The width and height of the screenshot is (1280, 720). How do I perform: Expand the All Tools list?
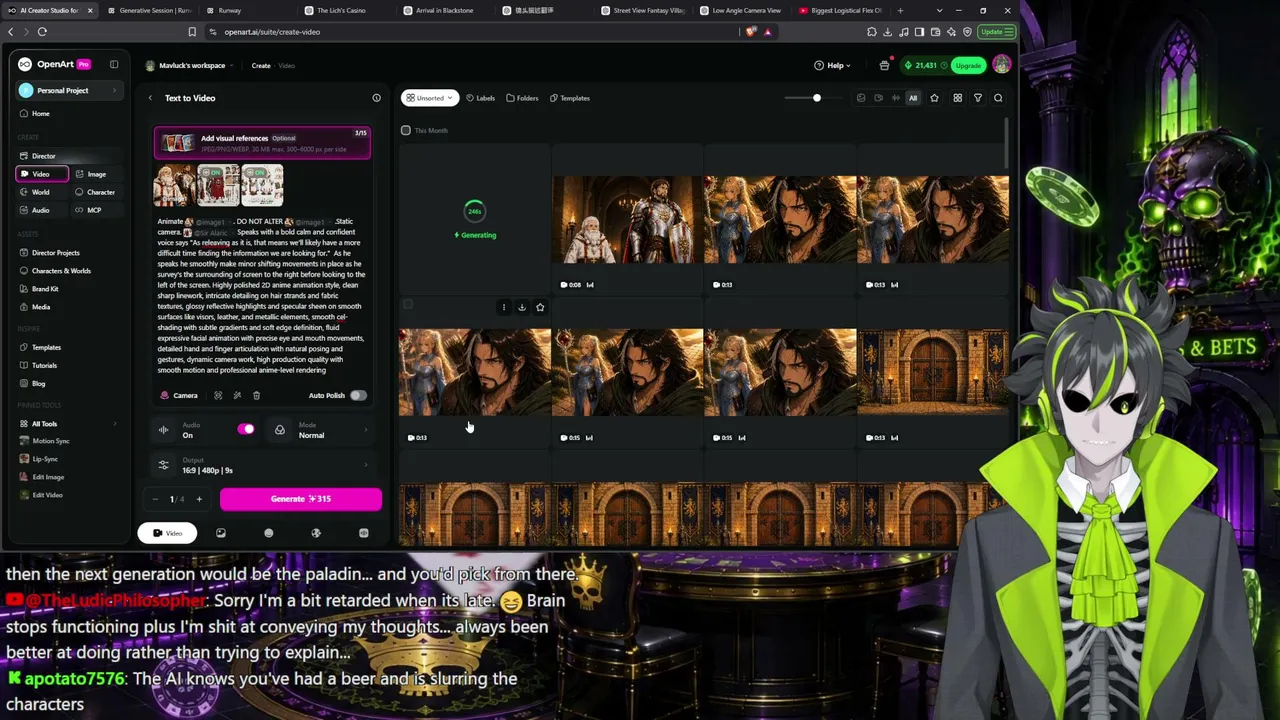pyautogui.click(x=68, y=424)
